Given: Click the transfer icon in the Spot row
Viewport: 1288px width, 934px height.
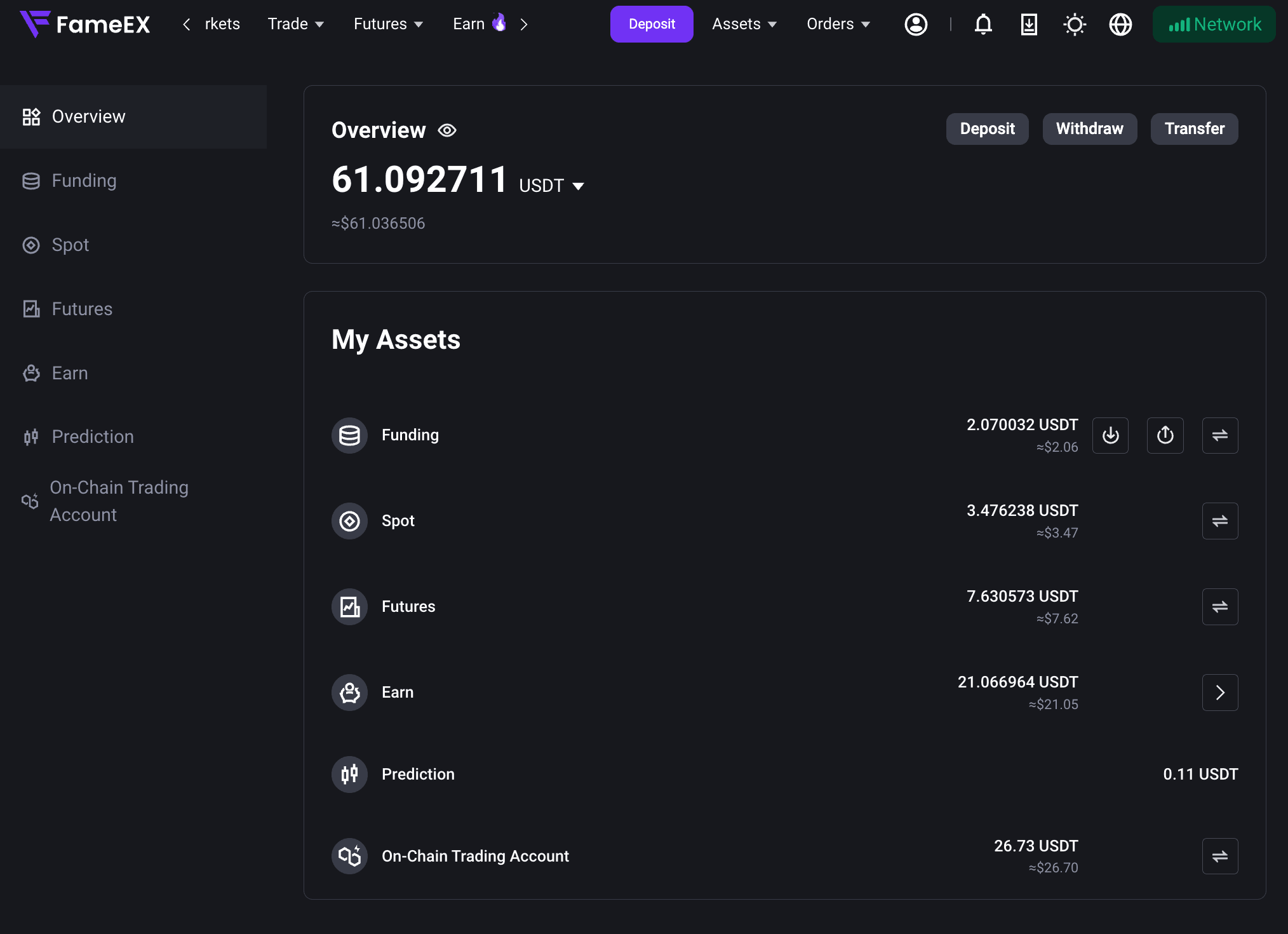Looking at the screenshot, I should click(x=1220, y=521).
